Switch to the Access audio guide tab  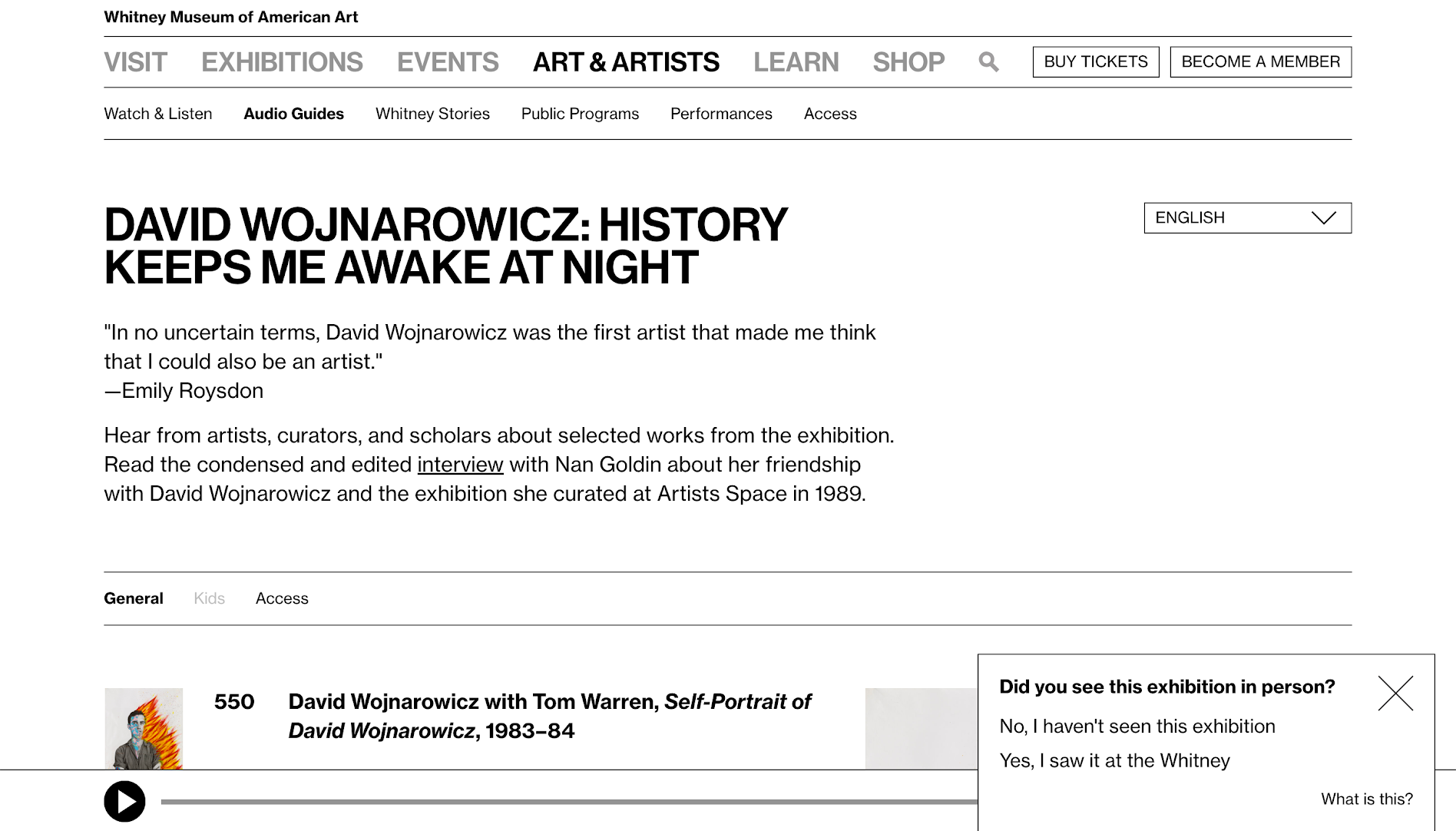click(282, 598)
